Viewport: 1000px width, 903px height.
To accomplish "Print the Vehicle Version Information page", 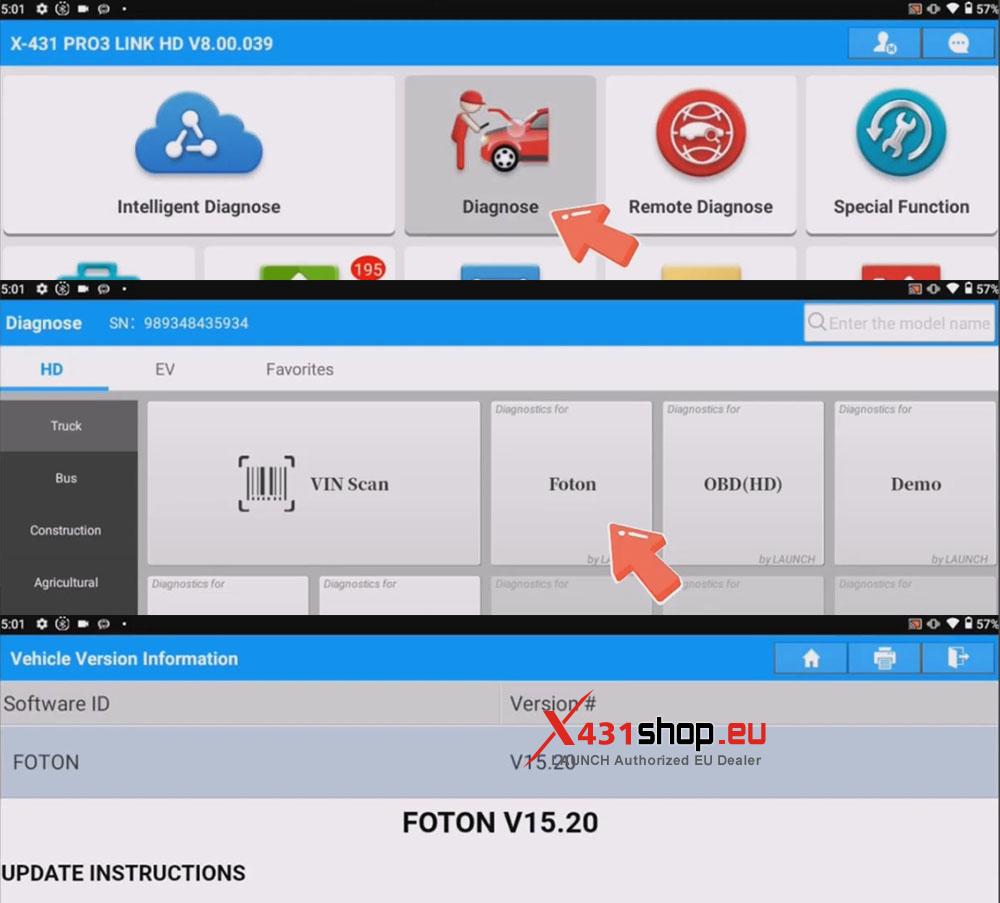I will (x=884, y=657).
